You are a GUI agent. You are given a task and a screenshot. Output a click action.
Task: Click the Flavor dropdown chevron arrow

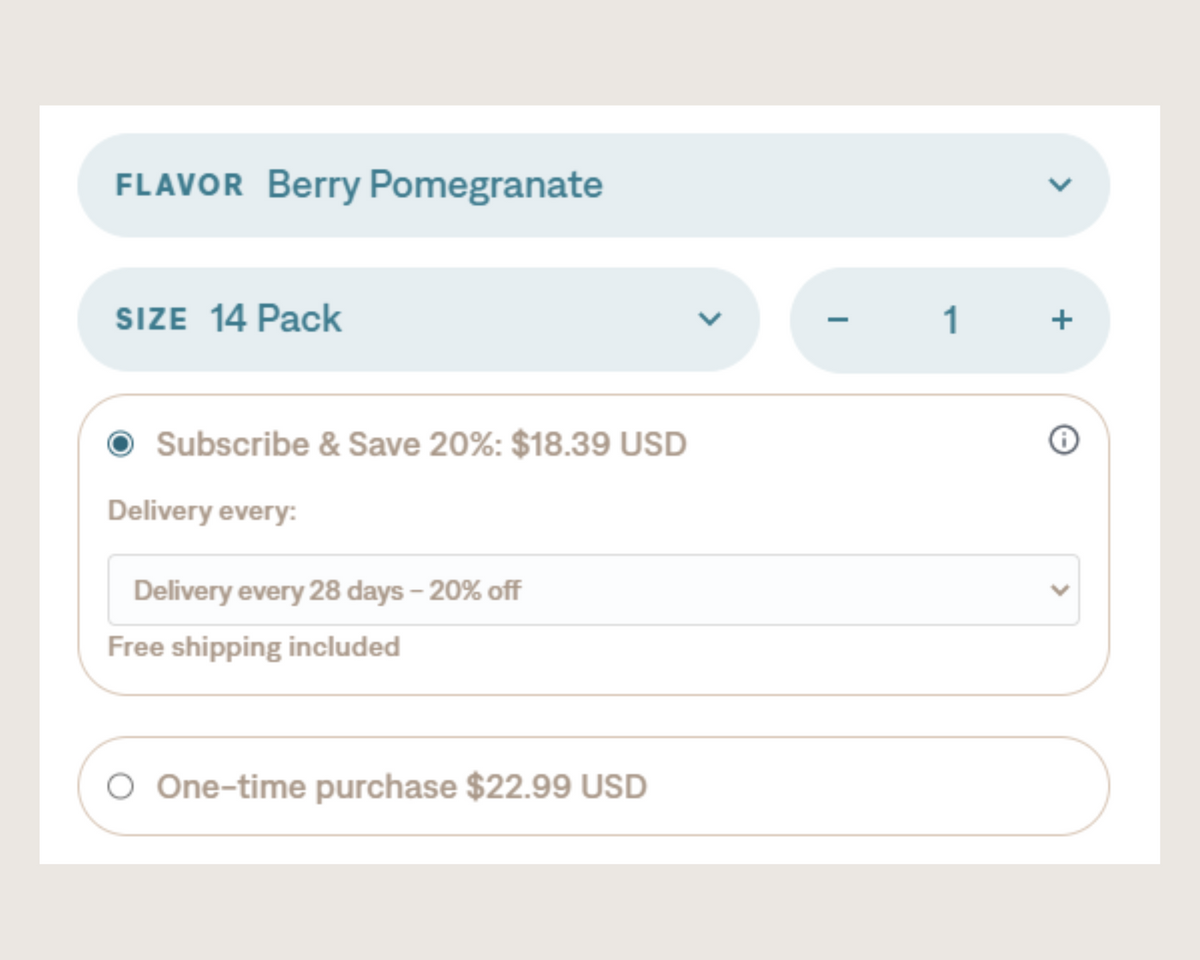tap(1059, 185)
